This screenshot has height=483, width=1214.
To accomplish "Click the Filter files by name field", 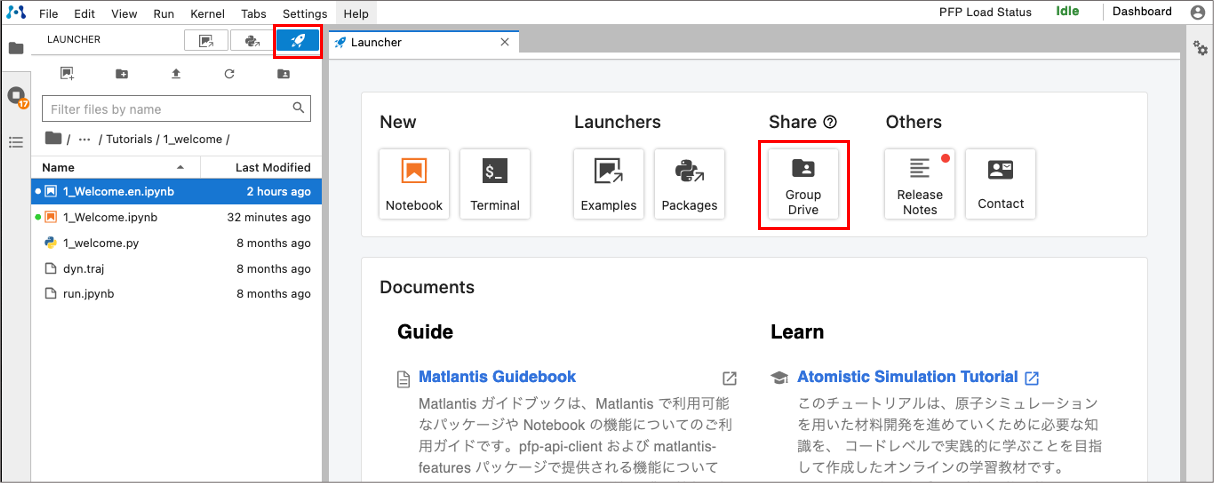I will click(165, 109).
